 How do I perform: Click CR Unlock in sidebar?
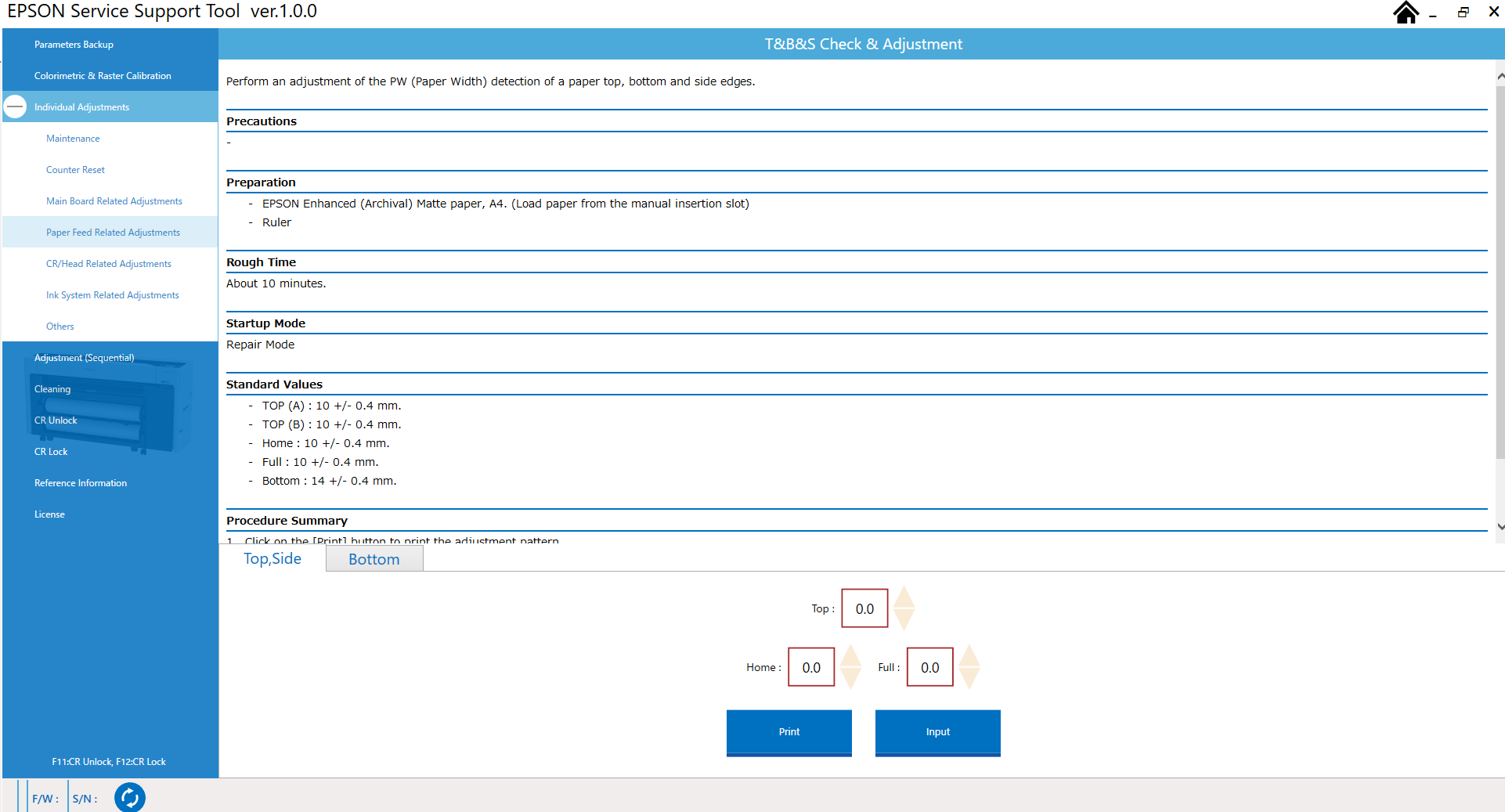pyautogui.click(x=110, y=420)
